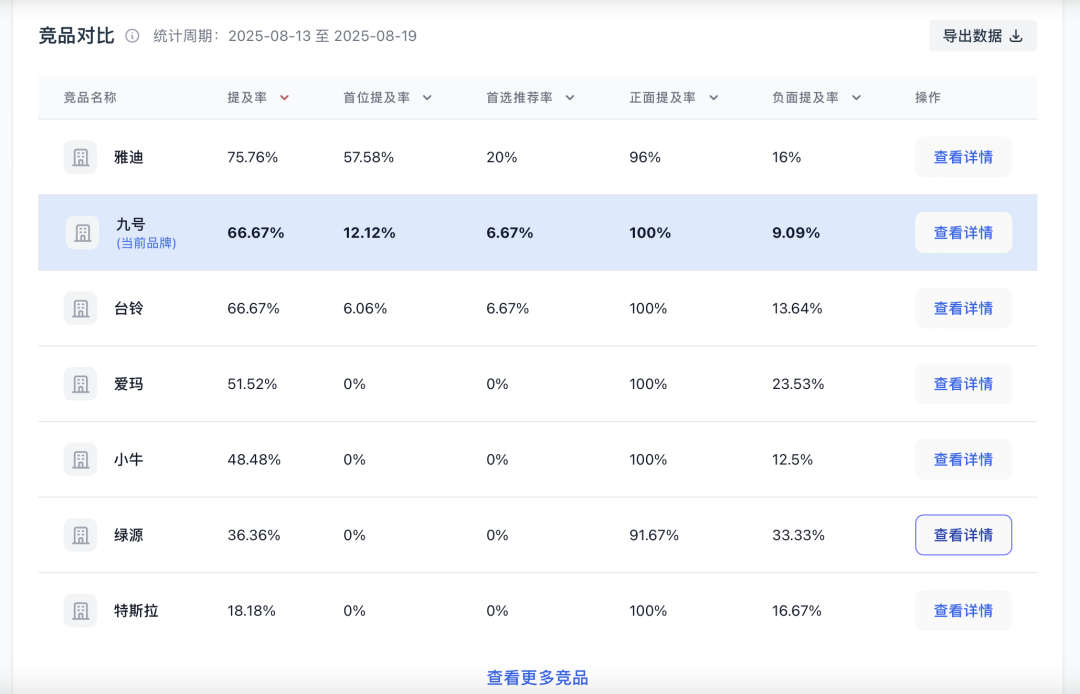
Task: Click brand name 特斯拉
Action: (136, 611)
